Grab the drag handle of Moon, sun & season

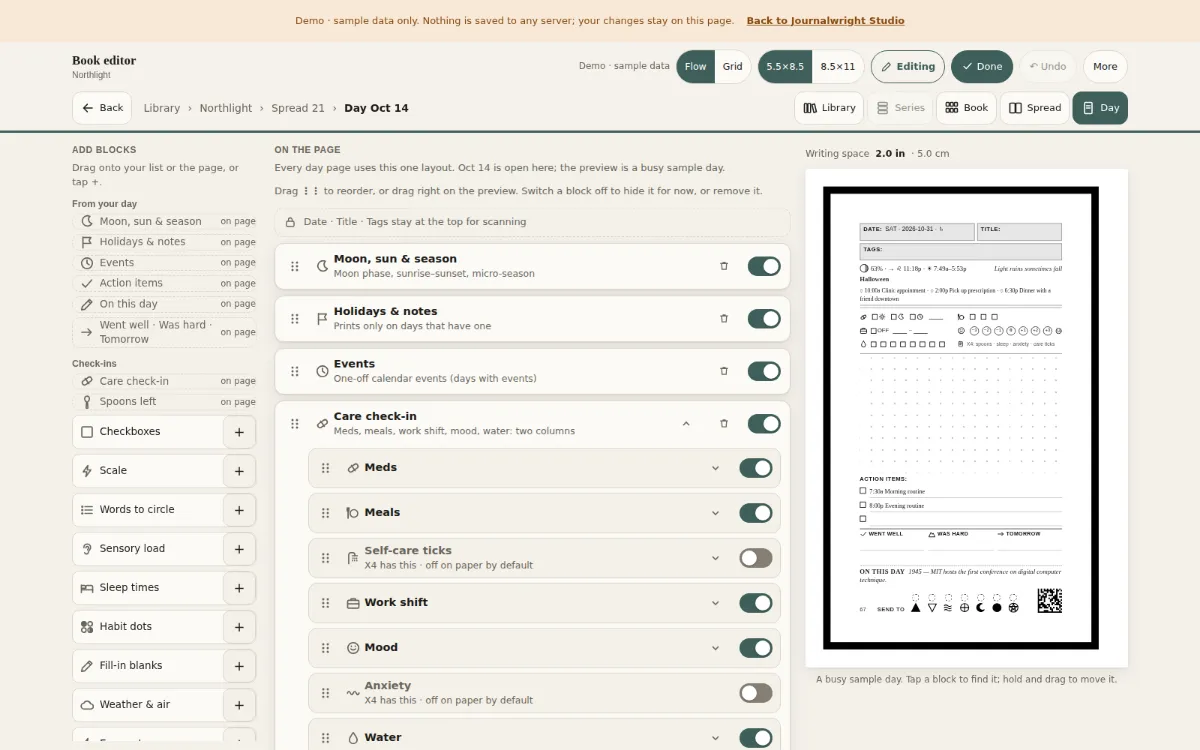[x=295, y=266]
